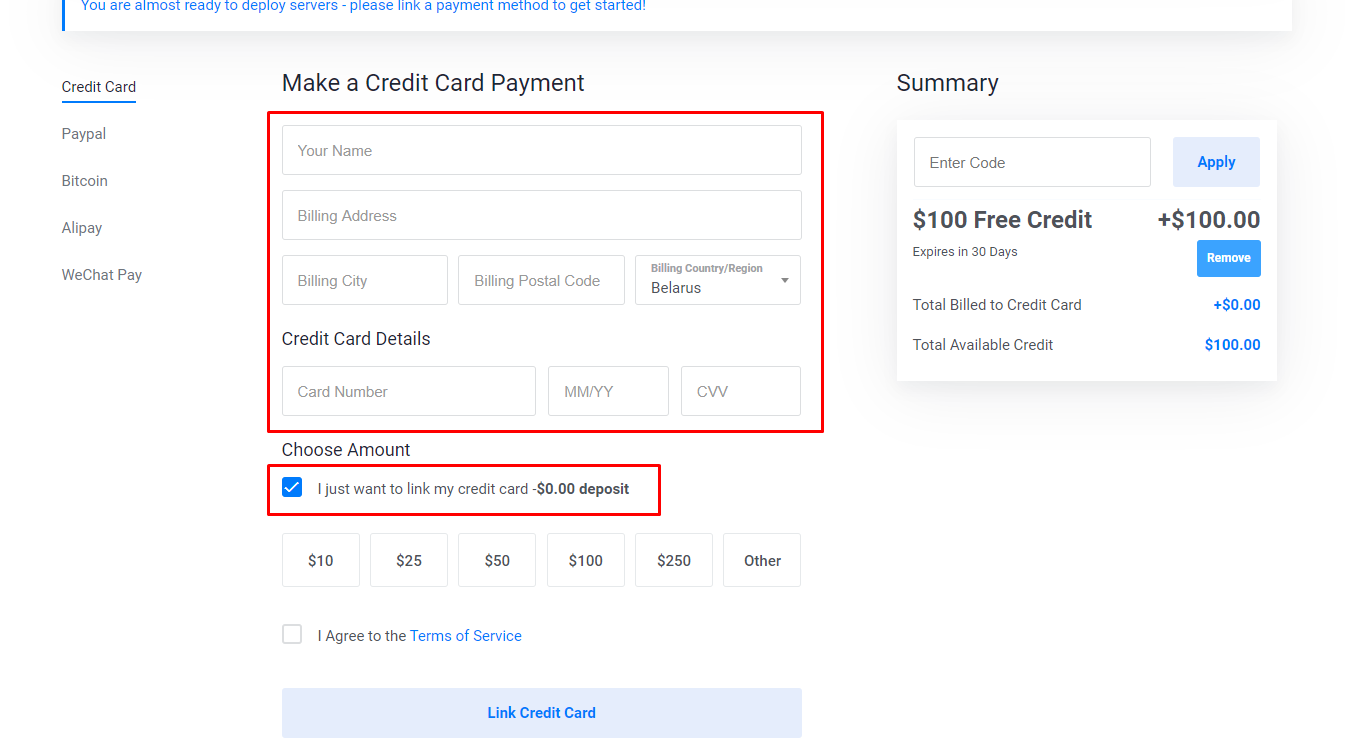Select the $100 deposit amount
This screenshot has height=750, width=1353.
(x=586, y=561)
